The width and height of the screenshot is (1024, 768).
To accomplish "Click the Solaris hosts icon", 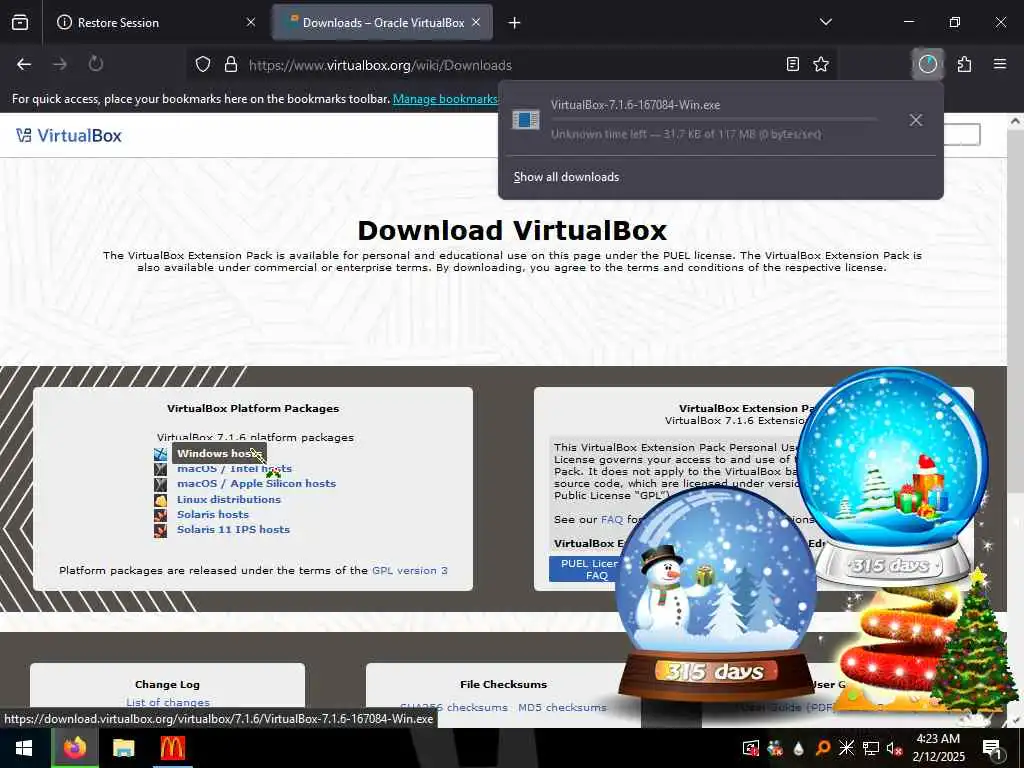I will pyautogui.click(x=161, y=515).
